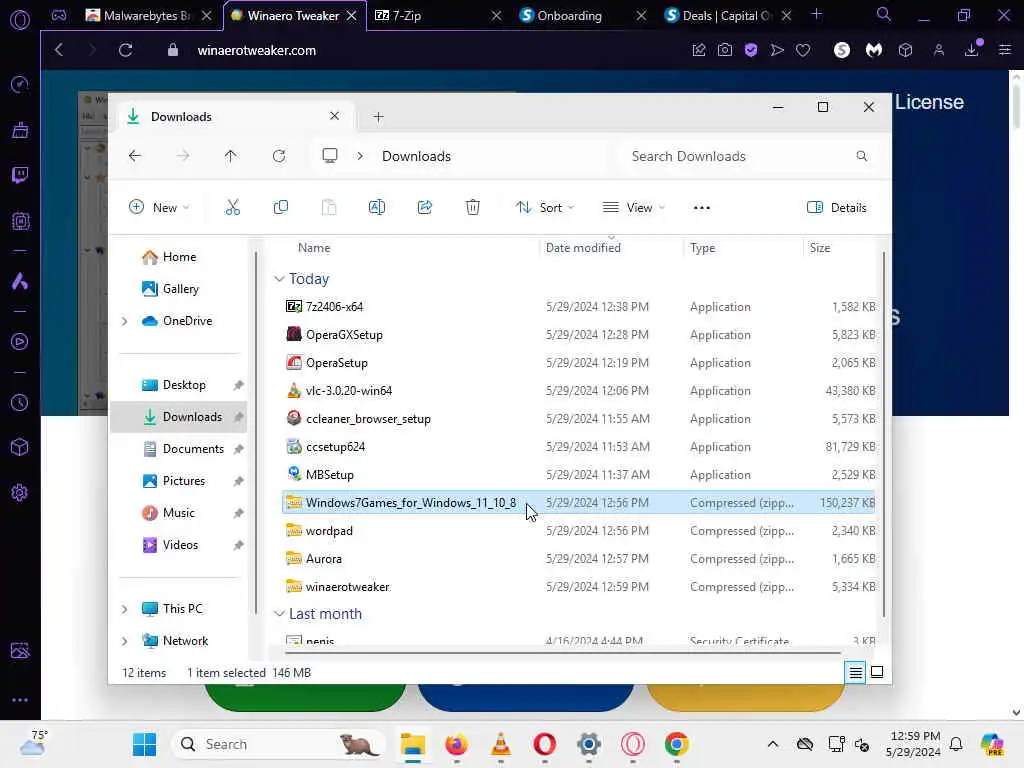
Task: Open Google Chrome from the taskbar
Action: click(x=677, y=744)
